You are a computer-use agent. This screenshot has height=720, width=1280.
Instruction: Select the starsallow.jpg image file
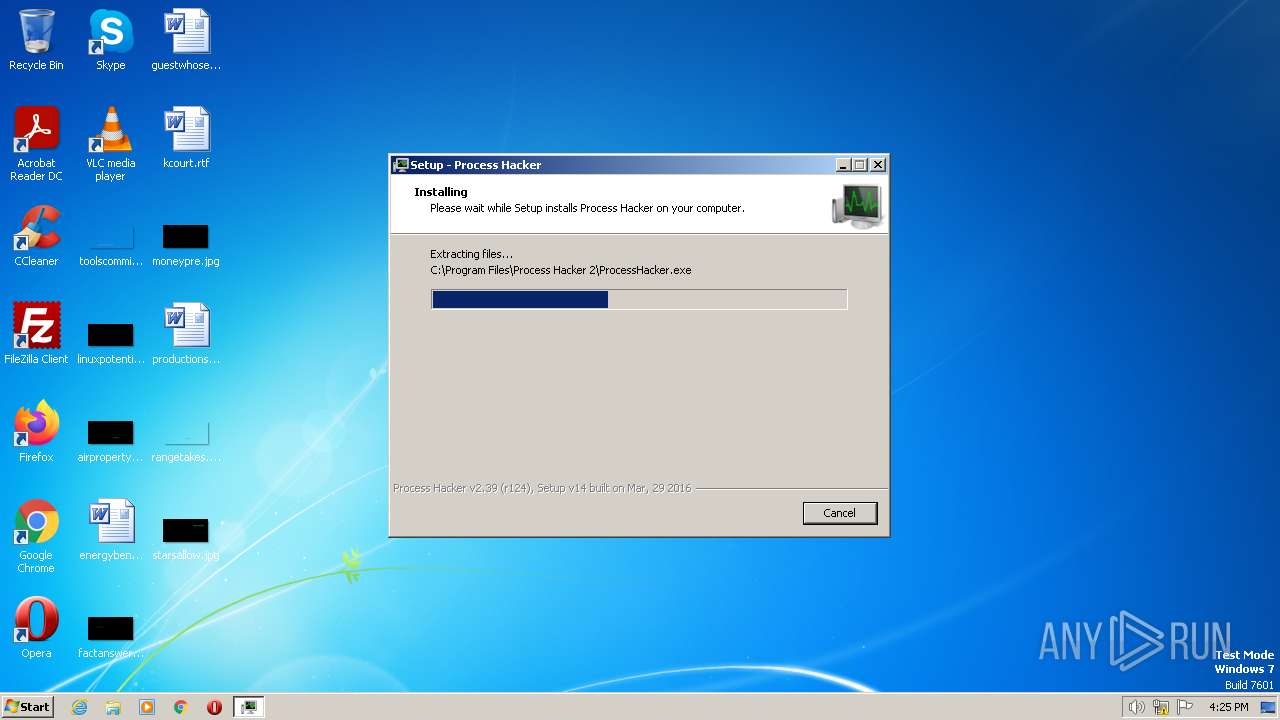186,540
